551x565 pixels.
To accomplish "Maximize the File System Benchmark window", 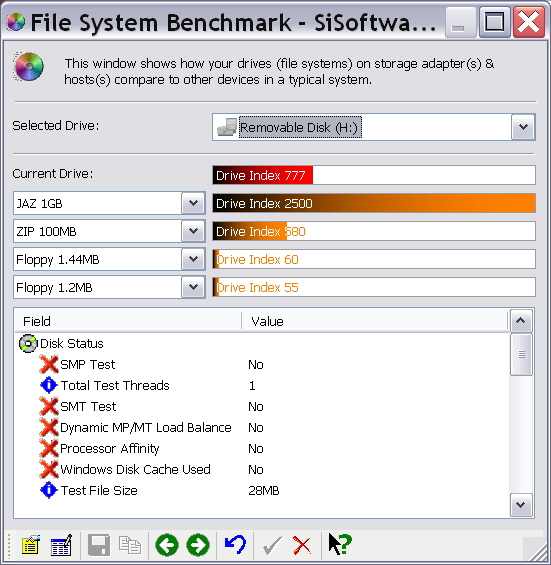I will (x=494, y=22).
